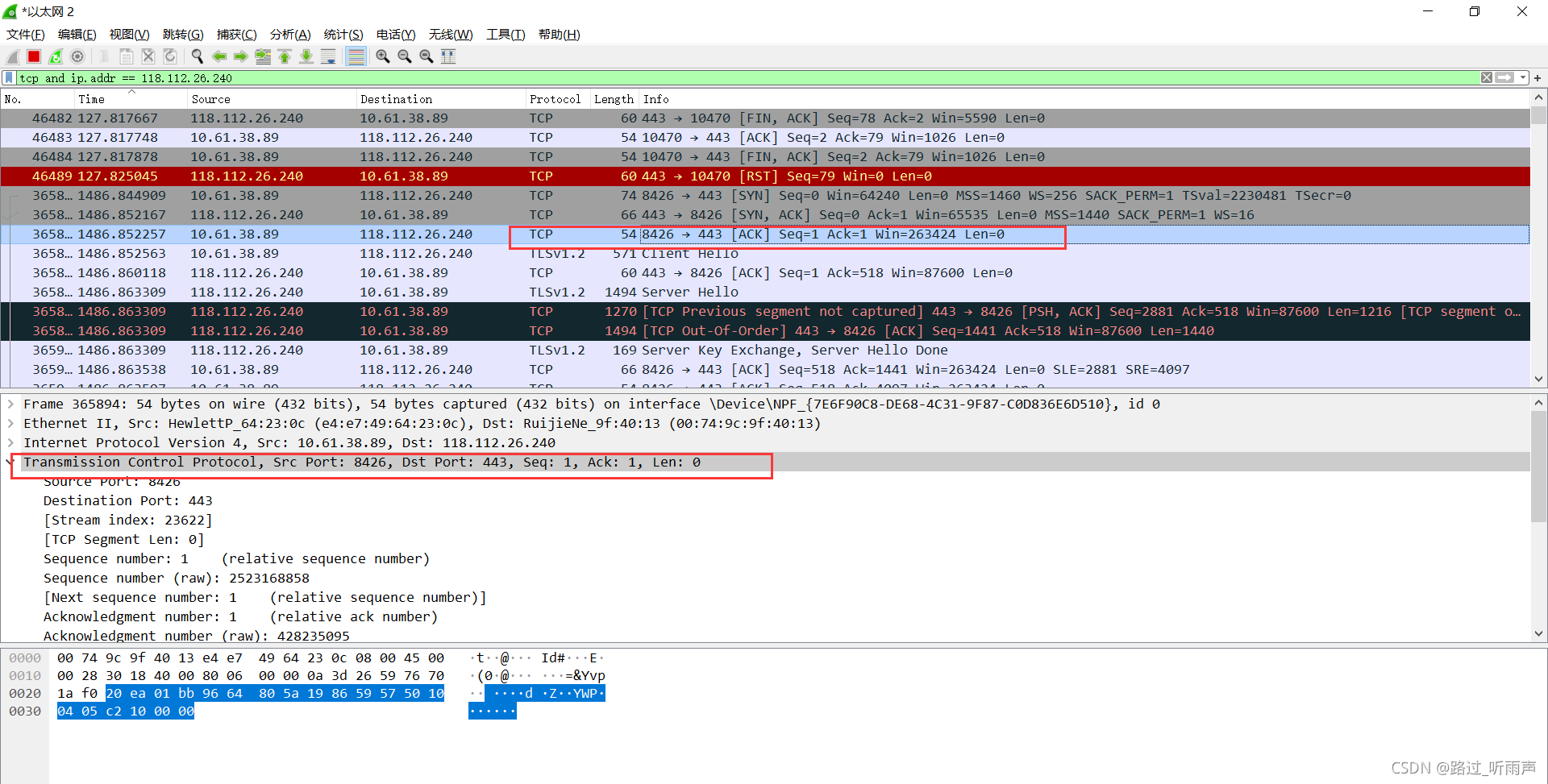Go to the first packet
This screenshot has width=1548, height=784.
tap(285, 56)
